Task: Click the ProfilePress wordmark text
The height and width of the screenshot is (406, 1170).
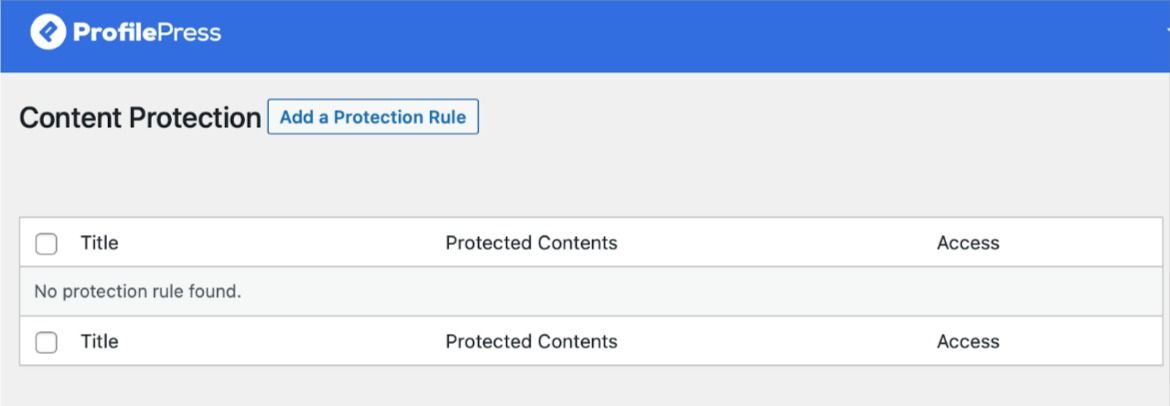Action: (x=146, y=33)
